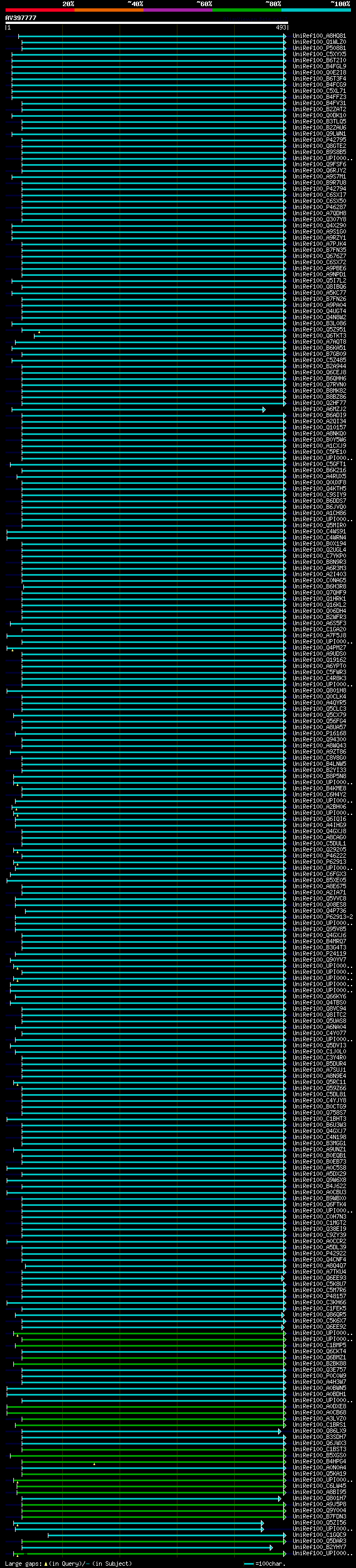Click the red 20% identity color bar
The width and height of the screenshot is (356, 1568).
pyautogui.click(x=39, y=10)
